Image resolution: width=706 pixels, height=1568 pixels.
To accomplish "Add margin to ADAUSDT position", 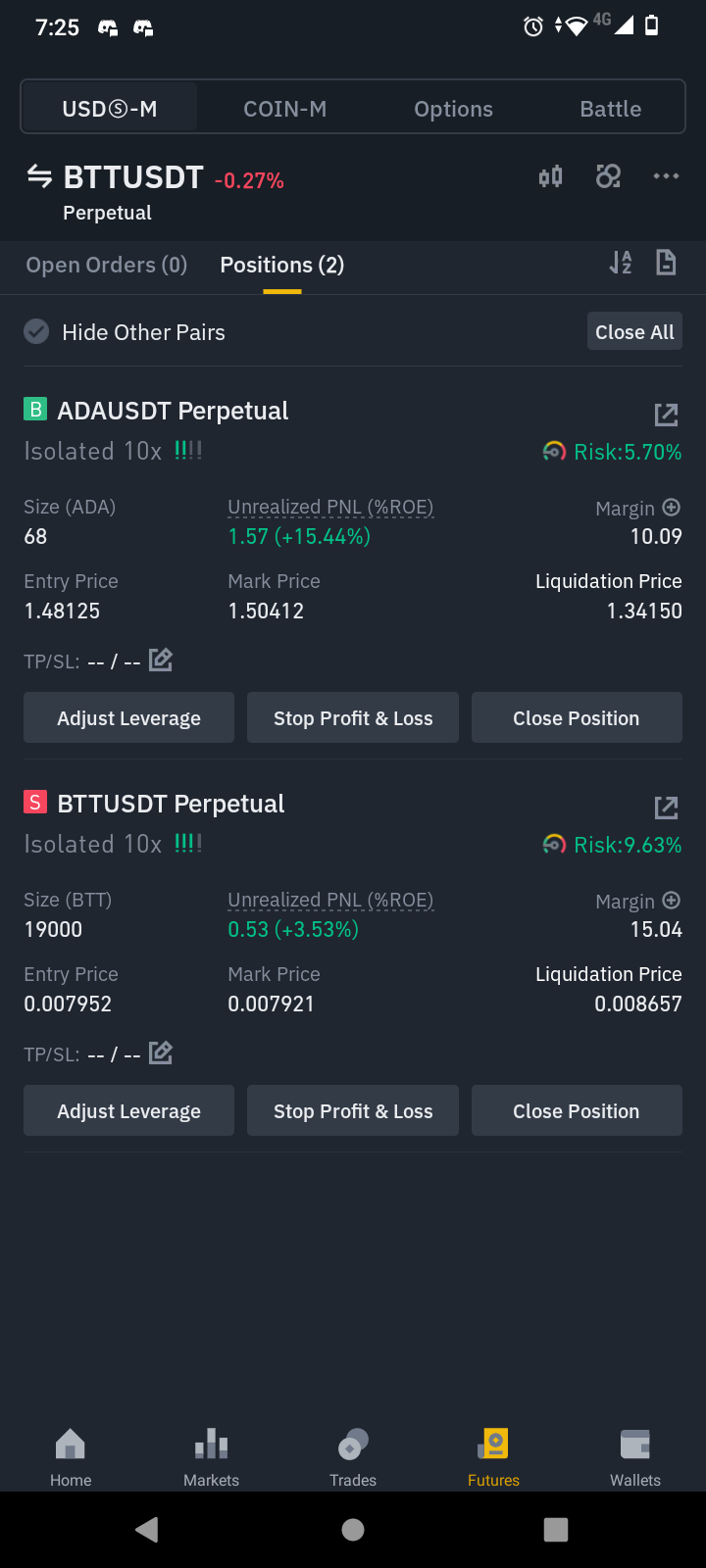I will (x=672, y=508).
